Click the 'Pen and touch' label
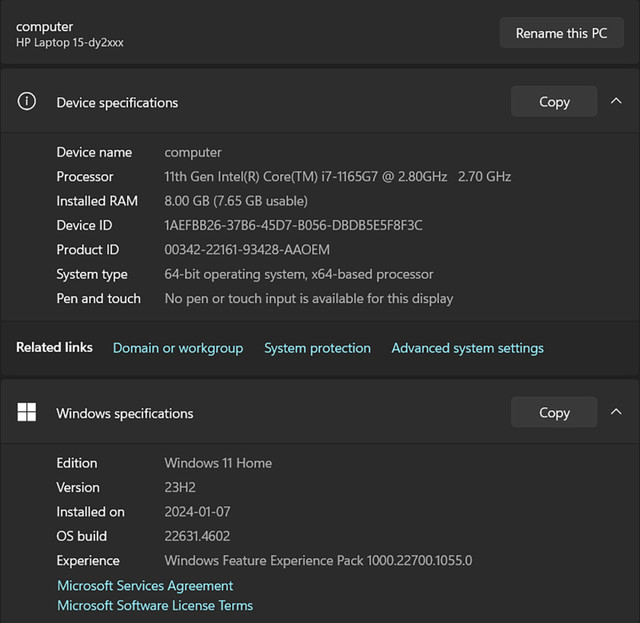 [98, 299]
